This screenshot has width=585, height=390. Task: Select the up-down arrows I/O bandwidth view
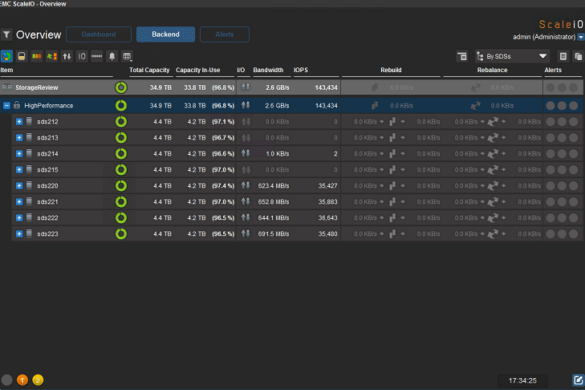tap(67, 56)
